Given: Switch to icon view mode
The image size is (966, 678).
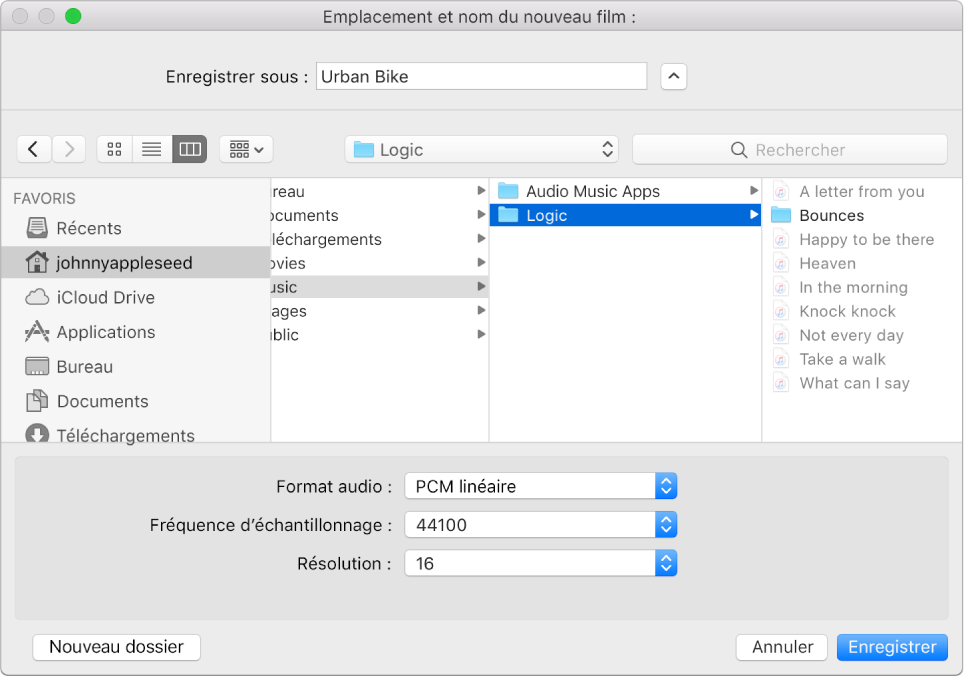Looking at the screenshot, I should (114, 150).
